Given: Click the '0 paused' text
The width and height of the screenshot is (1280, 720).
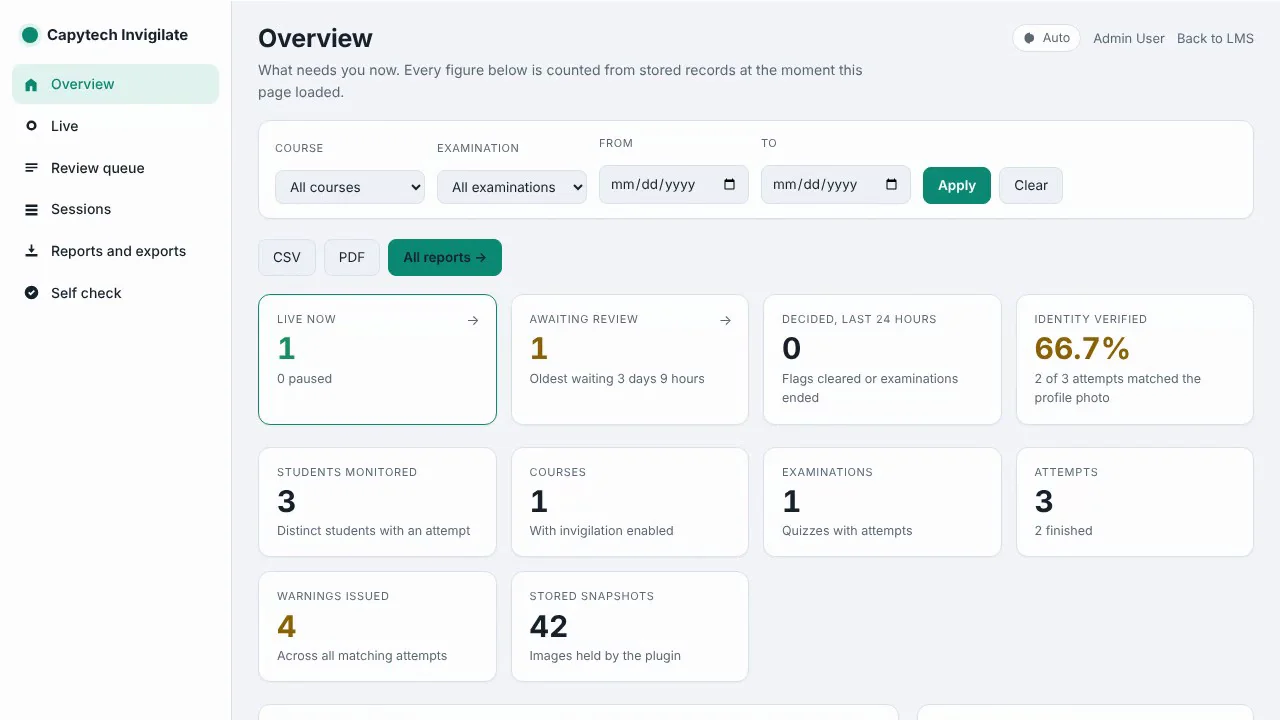Looking at the screenshot, I should click(x=305, y=379).
